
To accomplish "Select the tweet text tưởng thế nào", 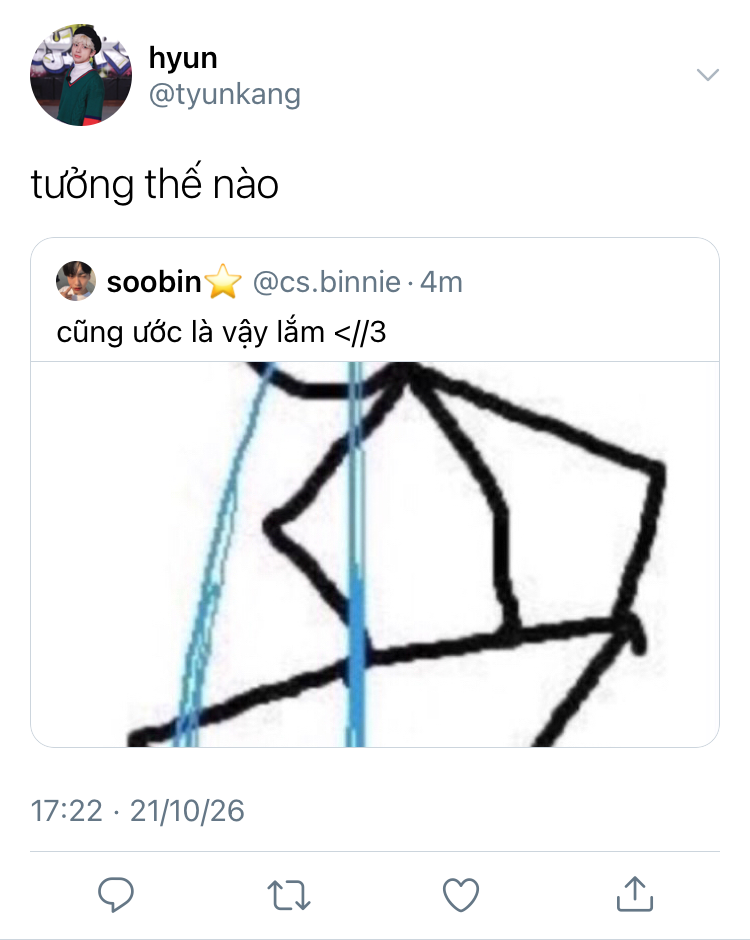I will coord(155,183).
